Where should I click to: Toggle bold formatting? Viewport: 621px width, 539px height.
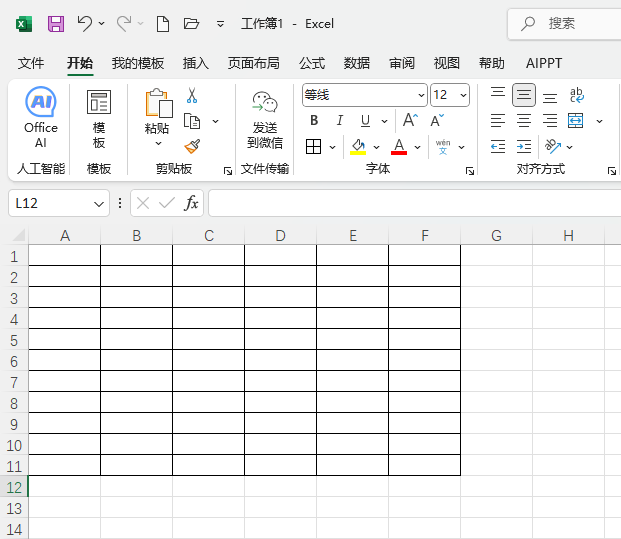[314, 120]
